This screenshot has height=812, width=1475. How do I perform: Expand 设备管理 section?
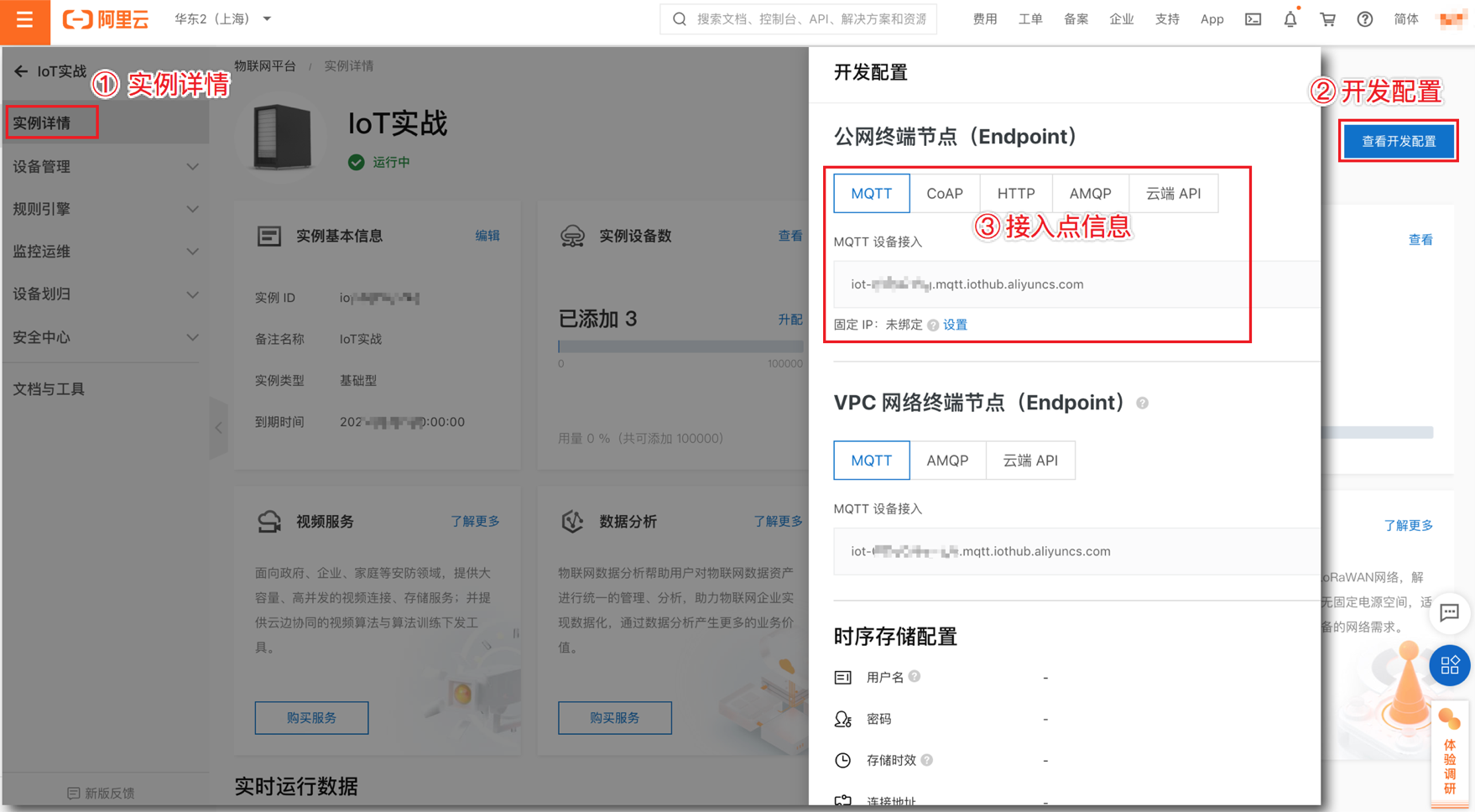[x=106, y=166]
